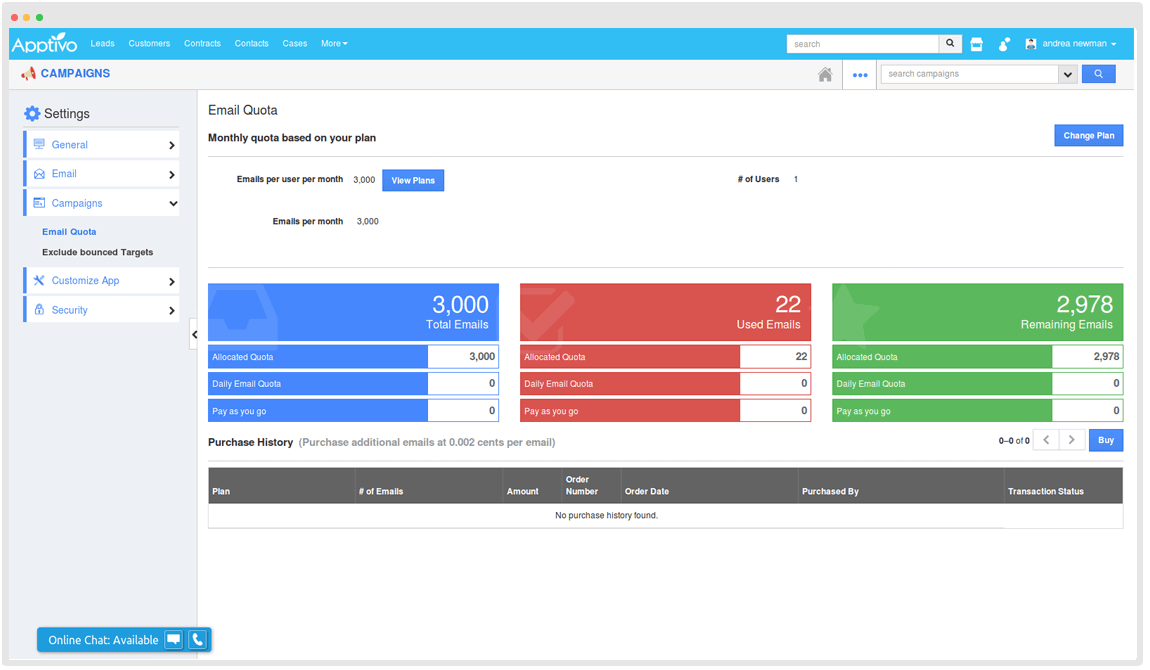Click the Campaigns home icon
The image size is (1150, 670).
825,74
